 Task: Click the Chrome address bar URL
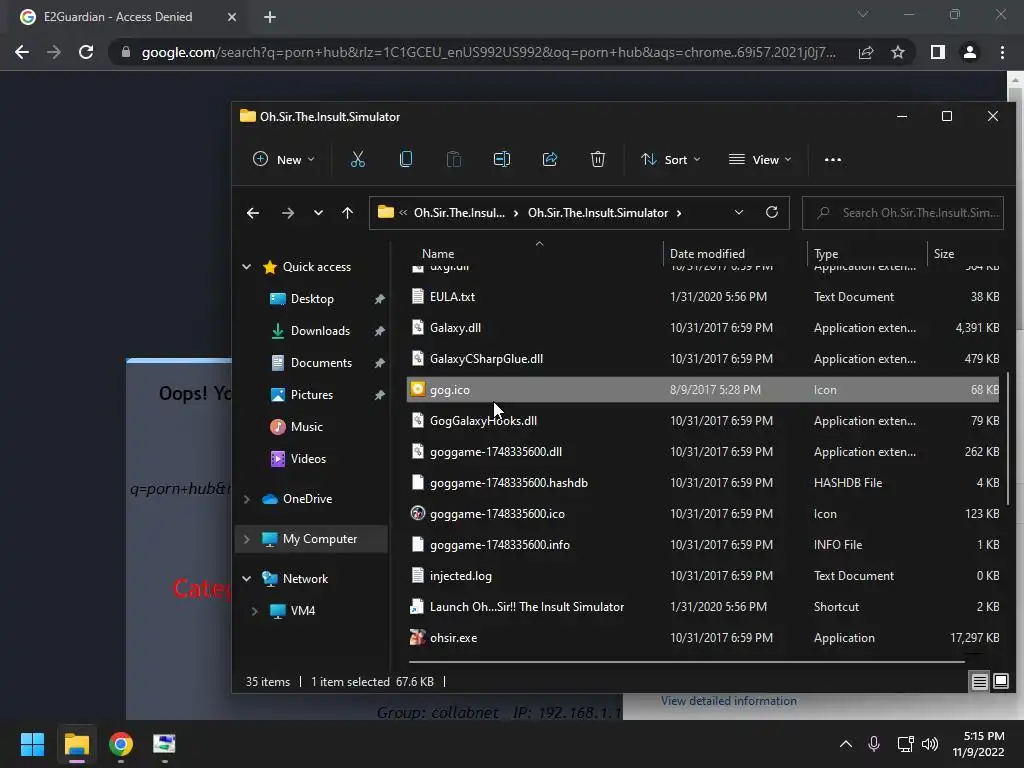click(x=488, y=52)
